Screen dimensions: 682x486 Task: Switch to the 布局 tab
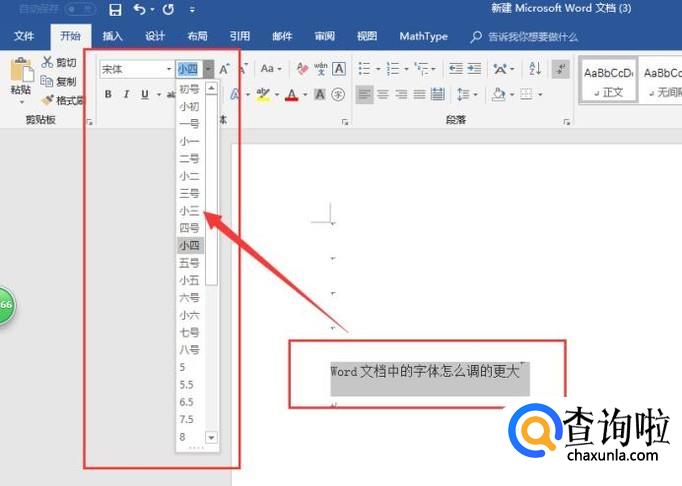pos(197,36)
